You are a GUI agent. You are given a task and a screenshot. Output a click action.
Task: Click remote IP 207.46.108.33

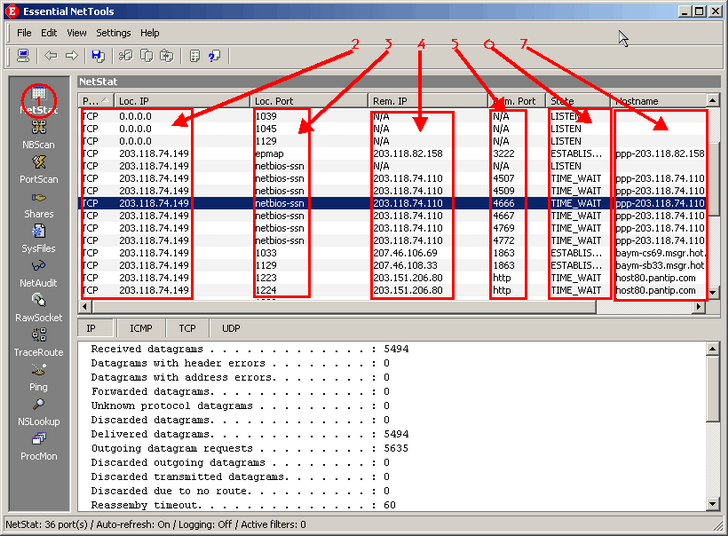pos(405,266)
